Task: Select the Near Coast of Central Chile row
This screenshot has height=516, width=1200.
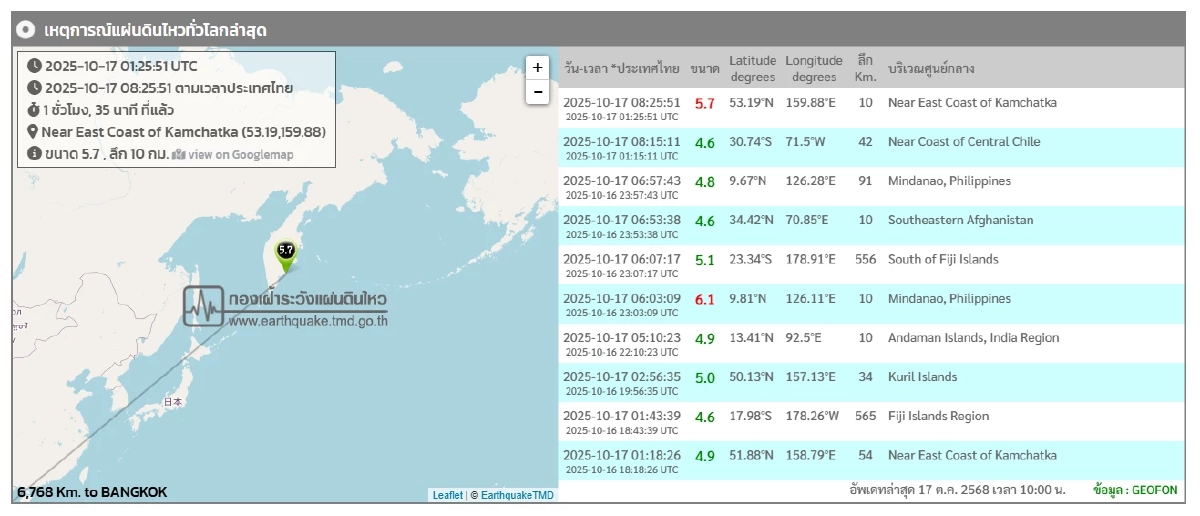Action: tap(868, 147)
